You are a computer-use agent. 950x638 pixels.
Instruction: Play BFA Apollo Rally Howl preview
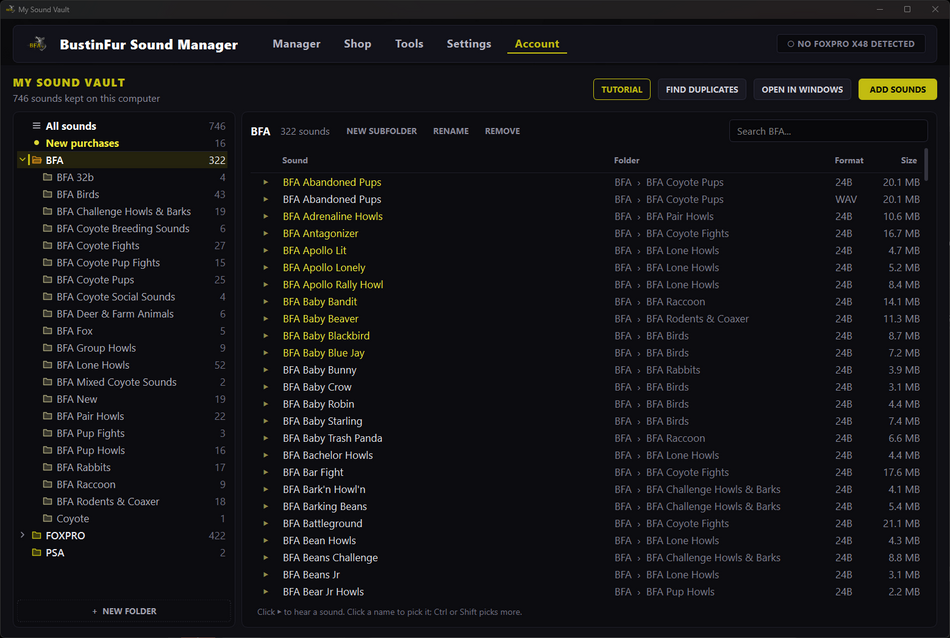coord(265,285)
